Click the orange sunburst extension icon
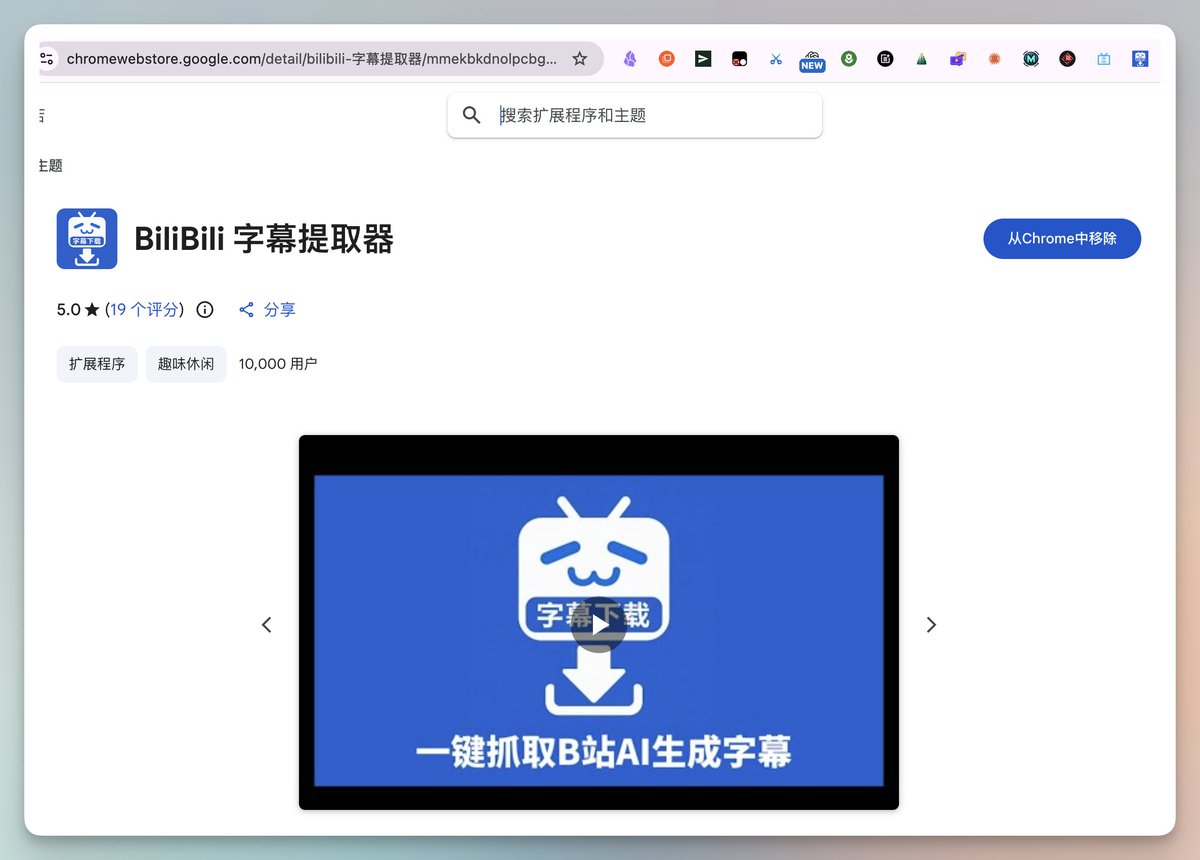The width and height of the screenshot is (1200, 860). 994,59
